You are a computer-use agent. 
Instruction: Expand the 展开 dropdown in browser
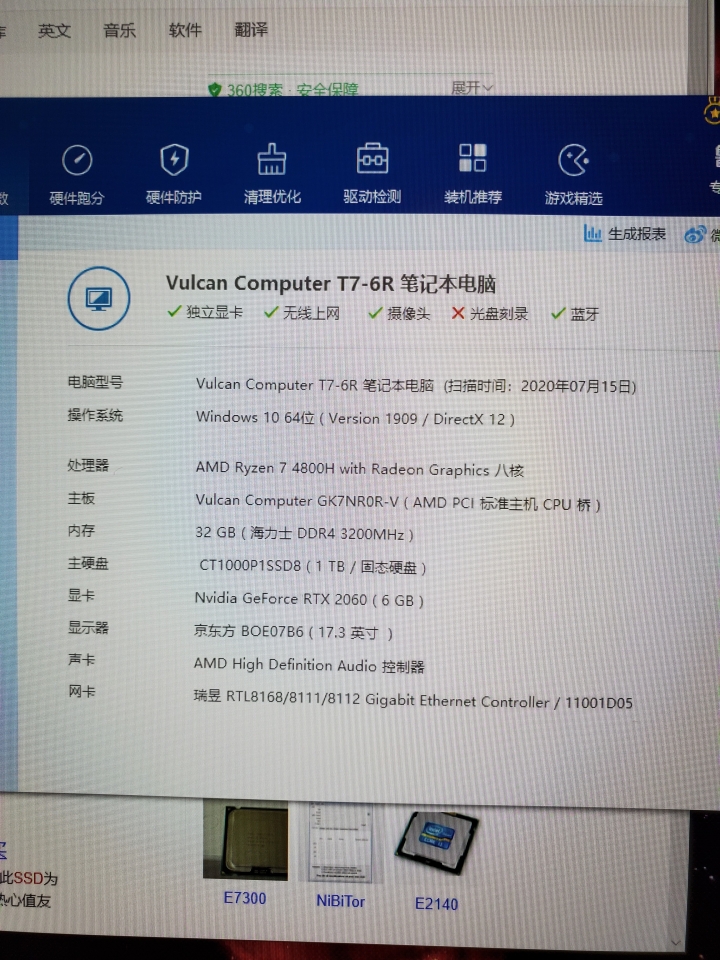[471, 88]
